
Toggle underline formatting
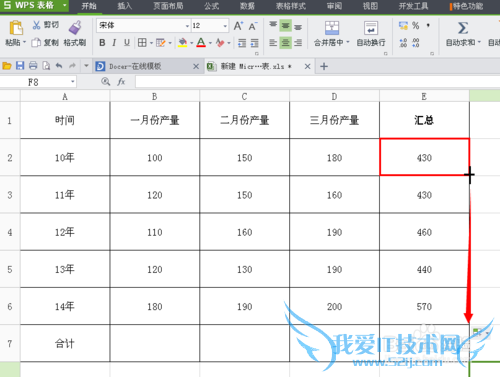pos(127,43)
